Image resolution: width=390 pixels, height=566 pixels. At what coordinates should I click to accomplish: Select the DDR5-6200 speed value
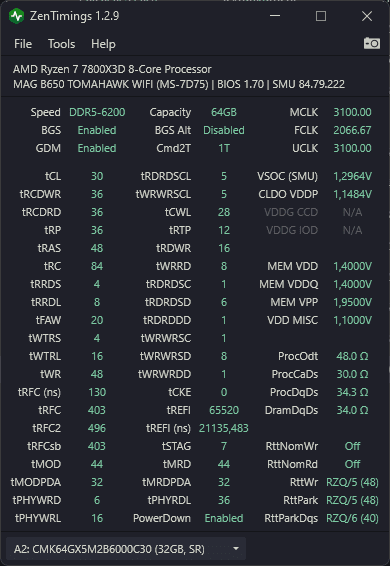[x=97, y=112]
